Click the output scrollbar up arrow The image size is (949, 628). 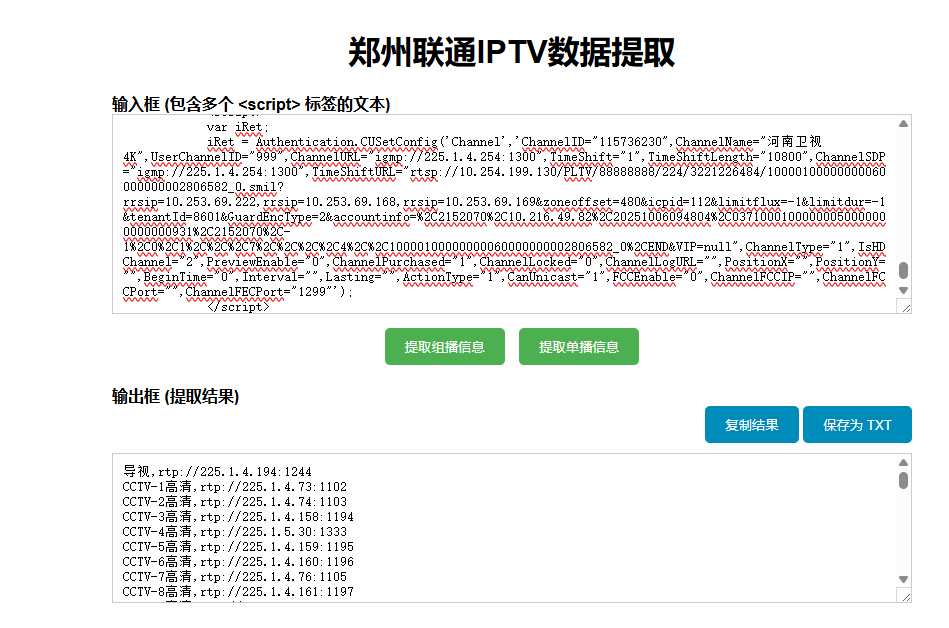pyautogui.click(x=902, y=460)
